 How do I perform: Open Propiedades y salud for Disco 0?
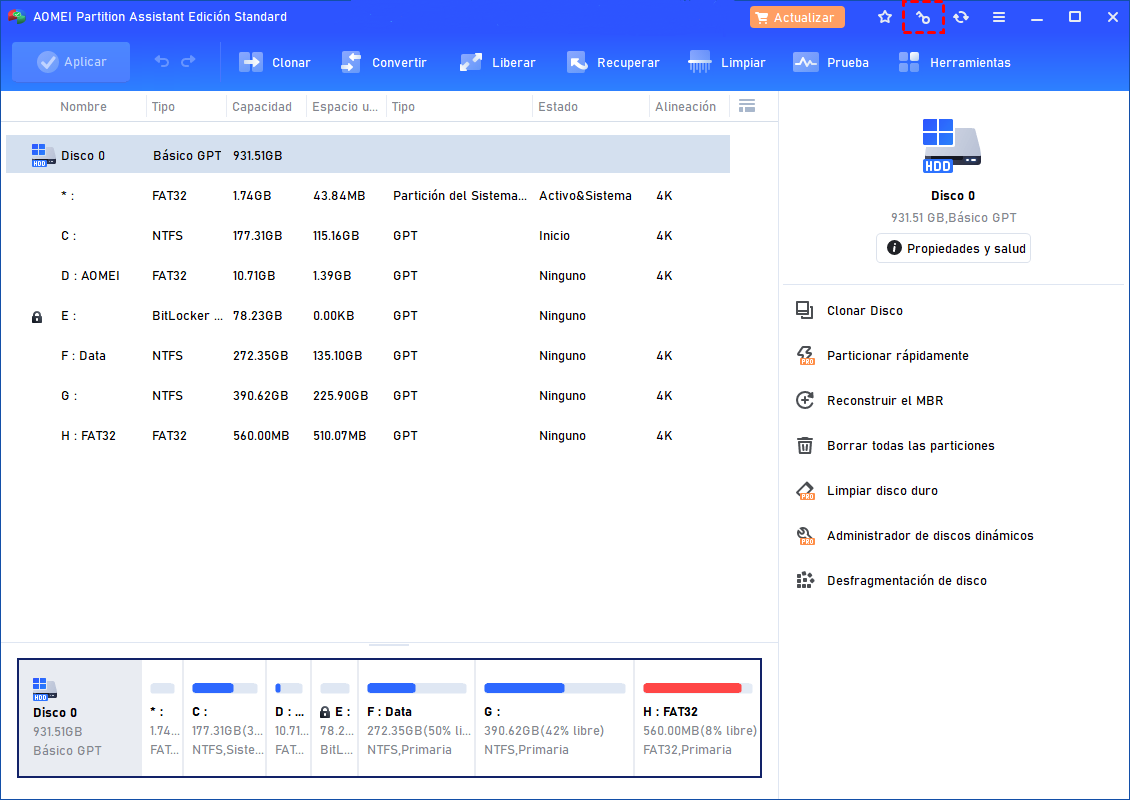click(x=953, y=248)
